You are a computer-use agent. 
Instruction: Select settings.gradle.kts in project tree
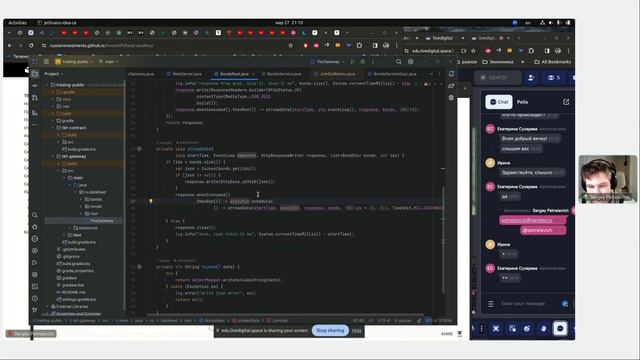(76, 299)
